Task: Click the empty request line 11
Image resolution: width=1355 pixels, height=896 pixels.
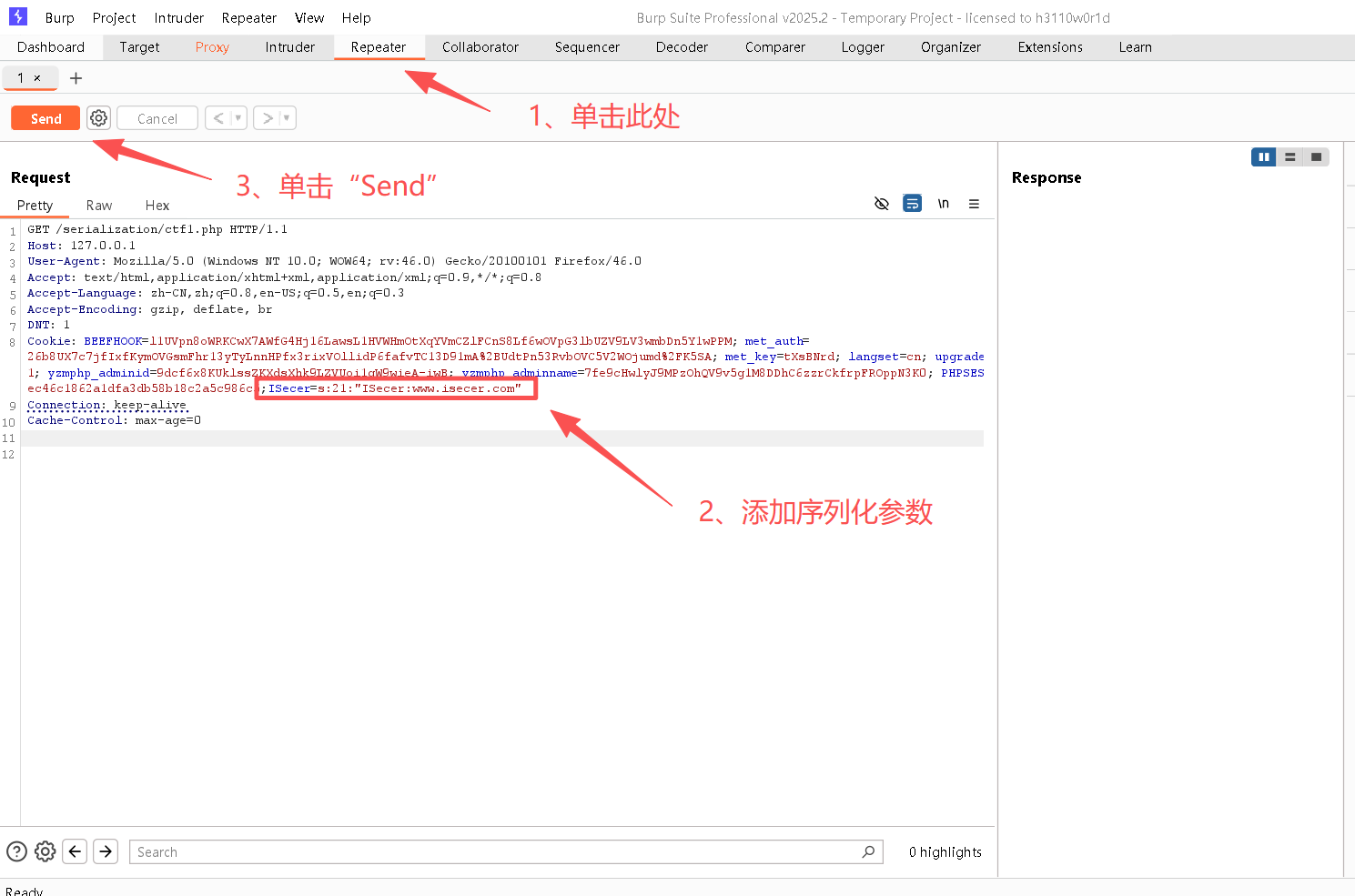Action: pos(502,438)
